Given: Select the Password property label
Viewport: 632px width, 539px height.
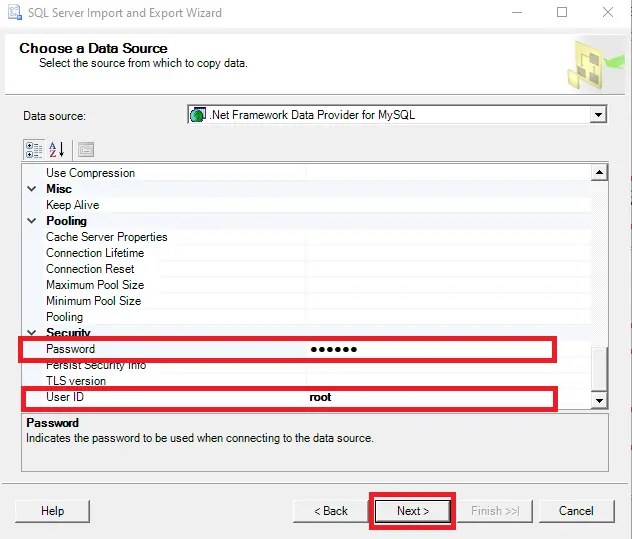Looking at the screenshot, I should (x=71, y=349).
